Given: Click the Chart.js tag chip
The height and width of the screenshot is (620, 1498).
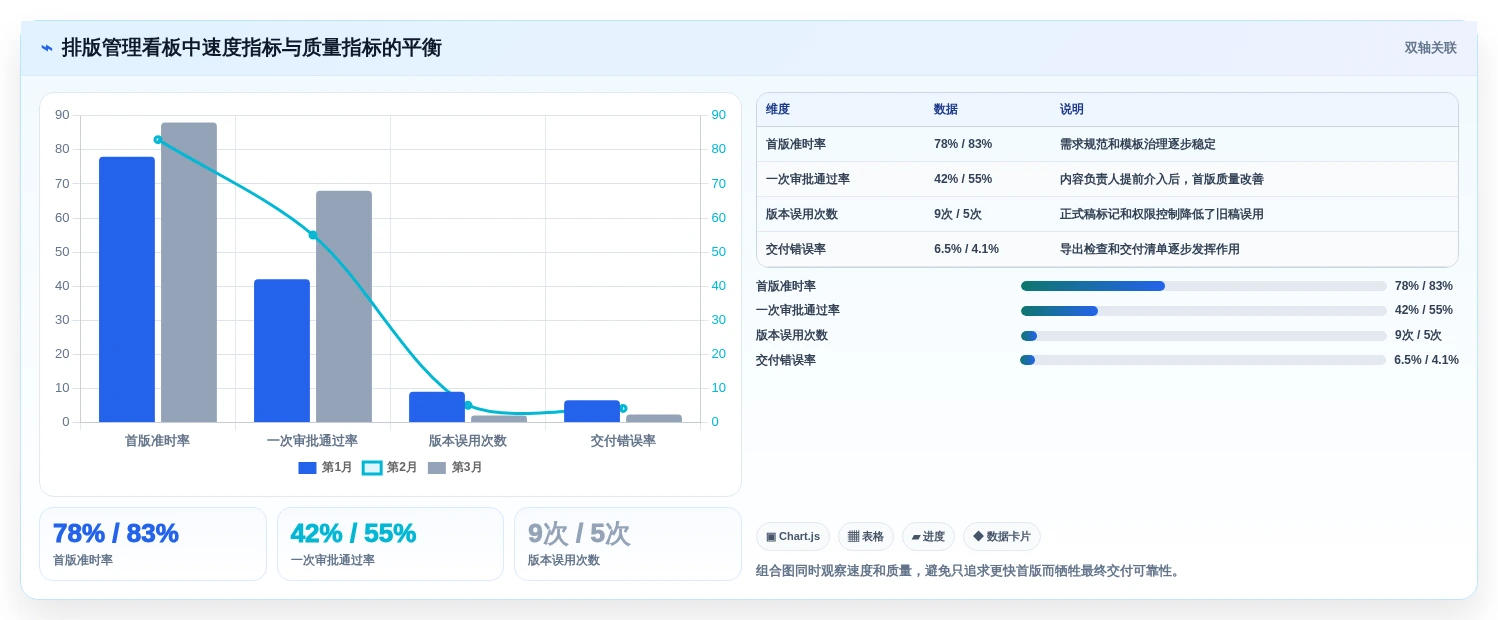Looking at the screenshot, I should point(793,537).
